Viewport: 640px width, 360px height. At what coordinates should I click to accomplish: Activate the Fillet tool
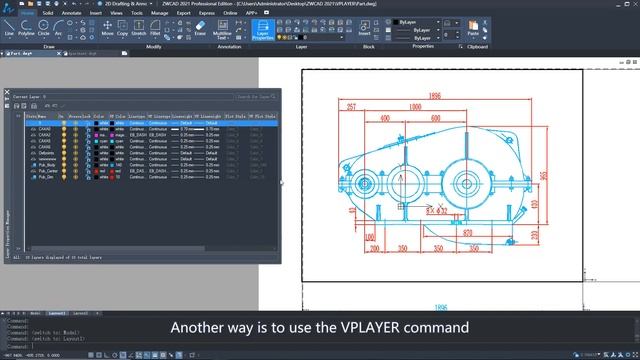tap(155, 29)
